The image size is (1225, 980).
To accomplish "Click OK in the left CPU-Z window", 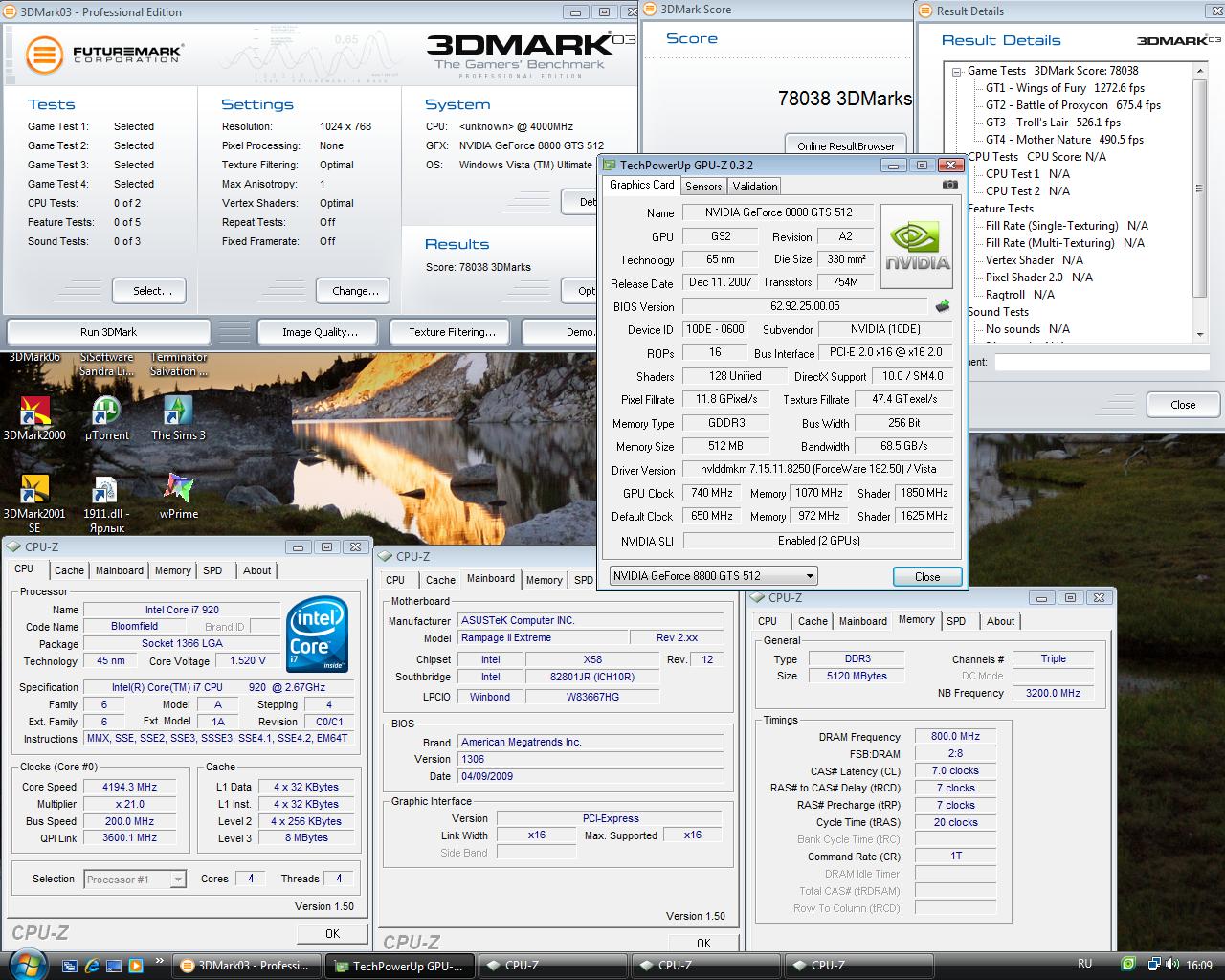I will pyautogui.click(x=332, y=933).
